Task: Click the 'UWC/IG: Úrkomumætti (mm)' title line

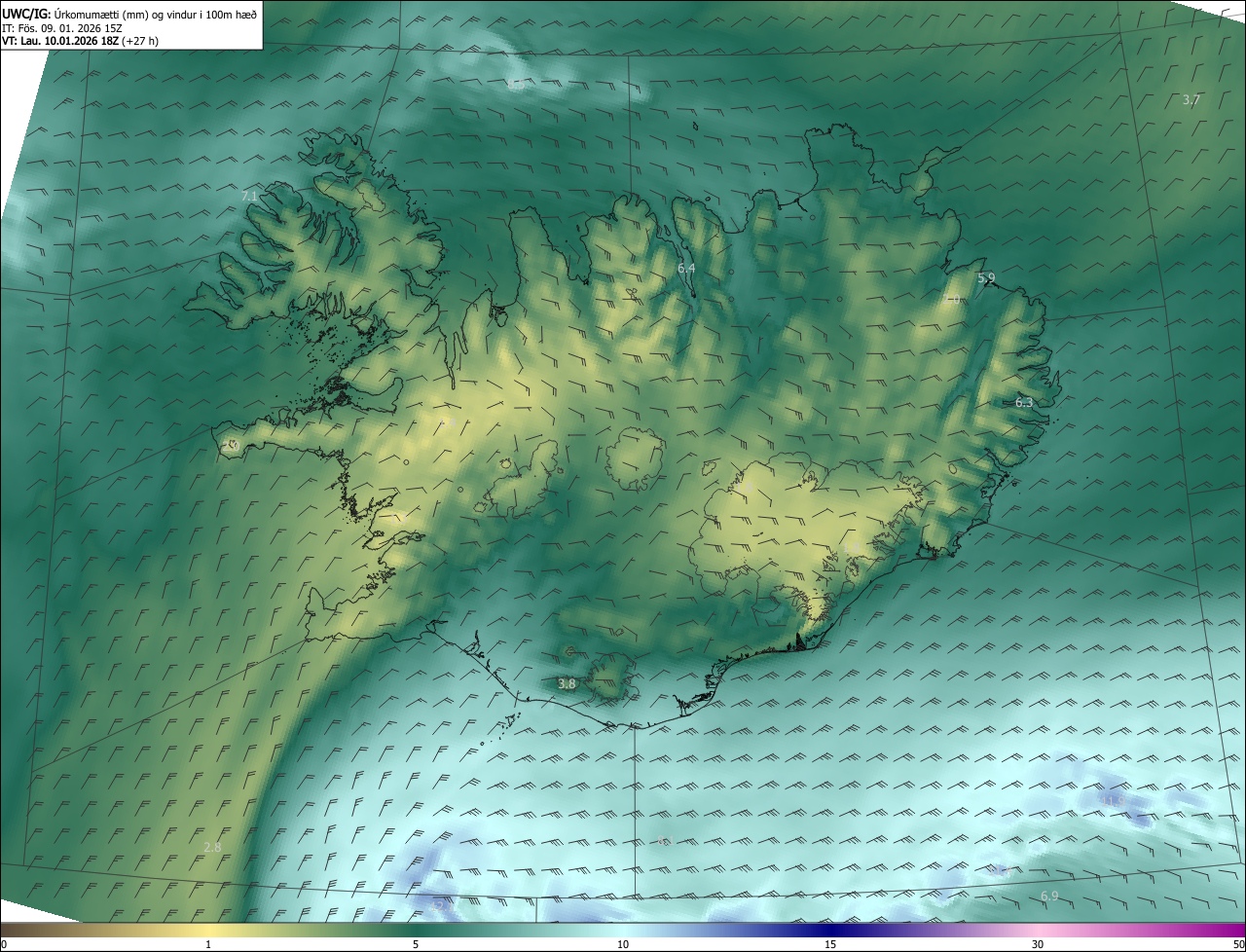Action: tap(129, 13)
